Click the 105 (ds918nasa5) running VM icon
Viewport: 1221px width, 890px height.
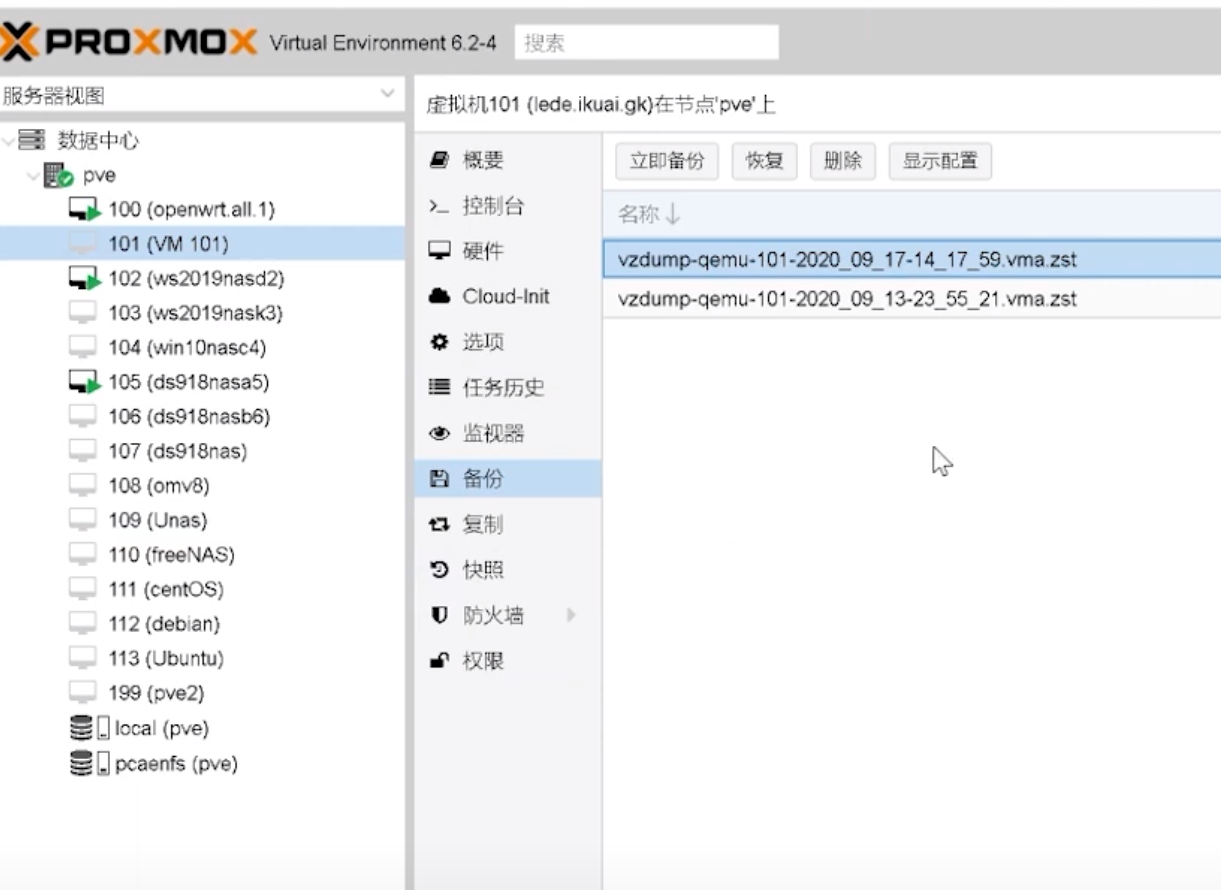point(84,382)
